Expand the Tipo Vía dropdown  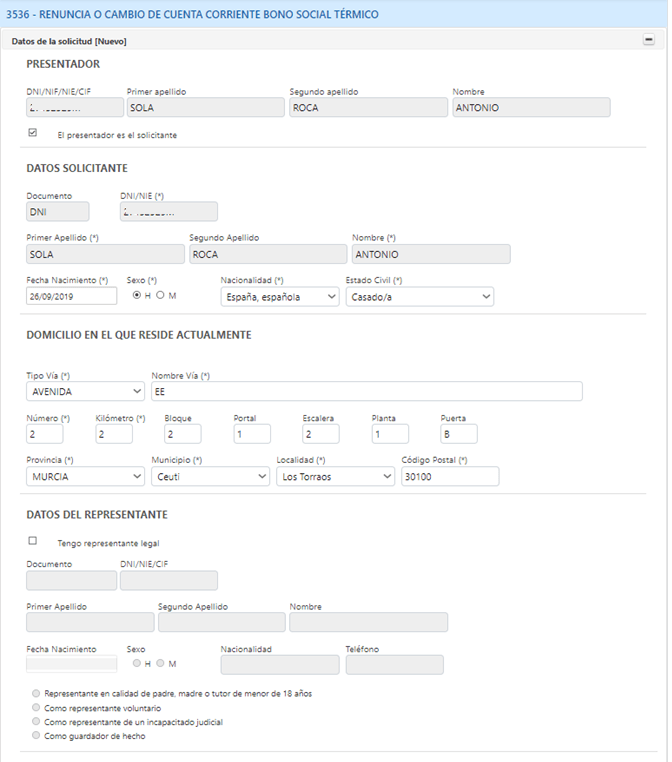pyautogui.click(x=85, y=391)
